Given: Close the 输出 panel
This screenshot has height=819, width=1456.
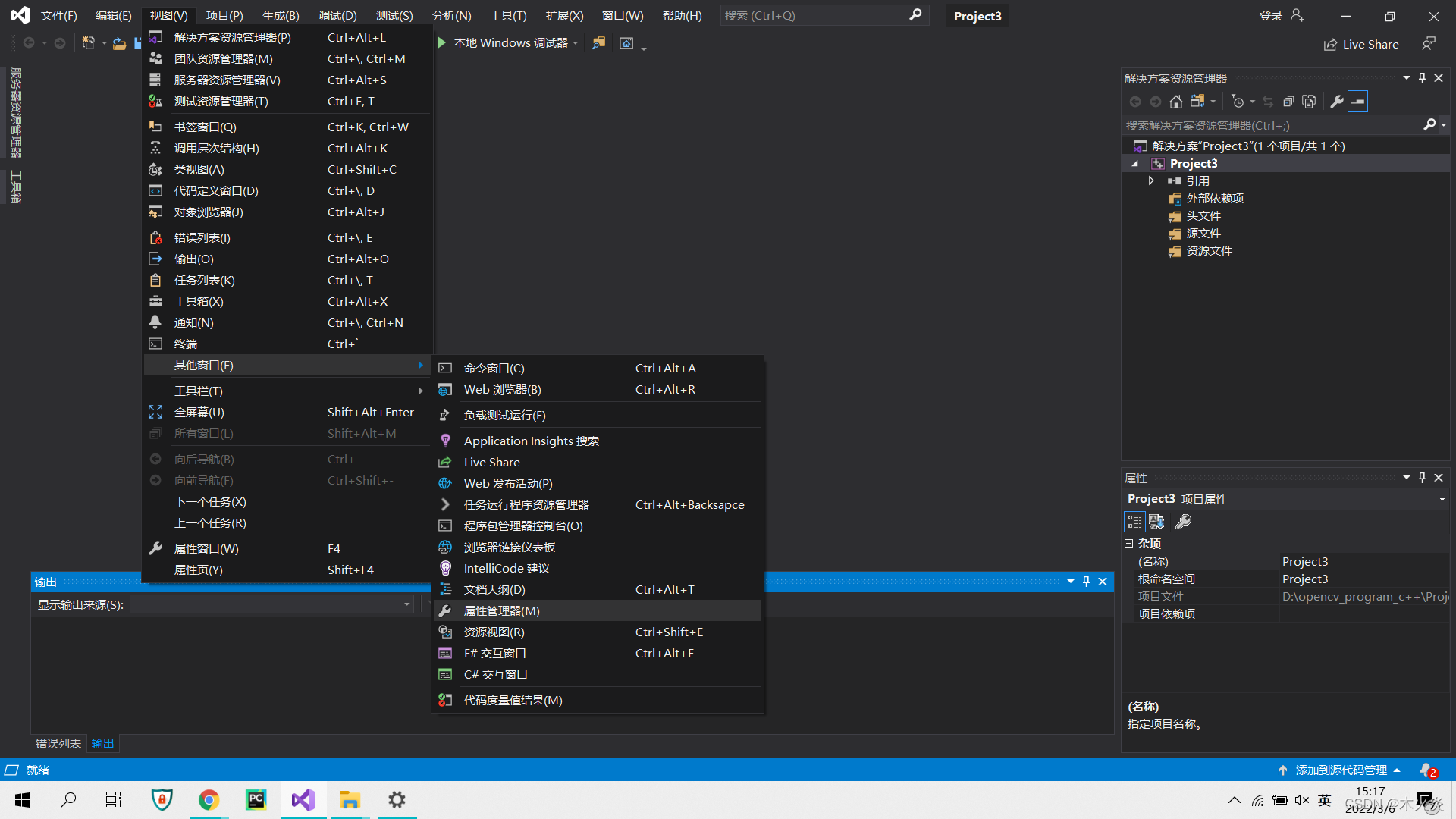Looking at the screenshot, I should tap(1103, 582).
